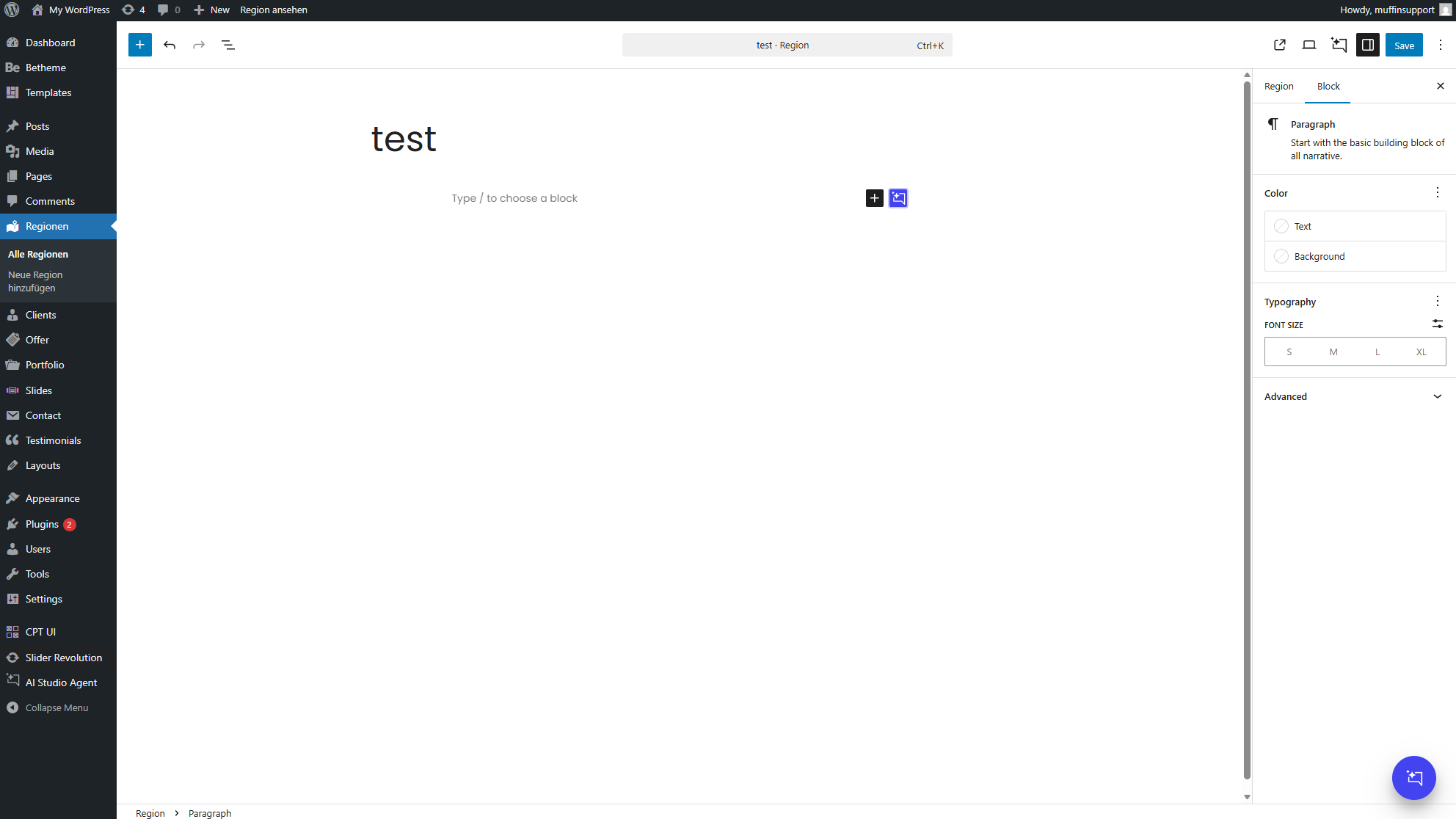Open the Background color swatch

pyautogui.click(x=1319, y=256)
